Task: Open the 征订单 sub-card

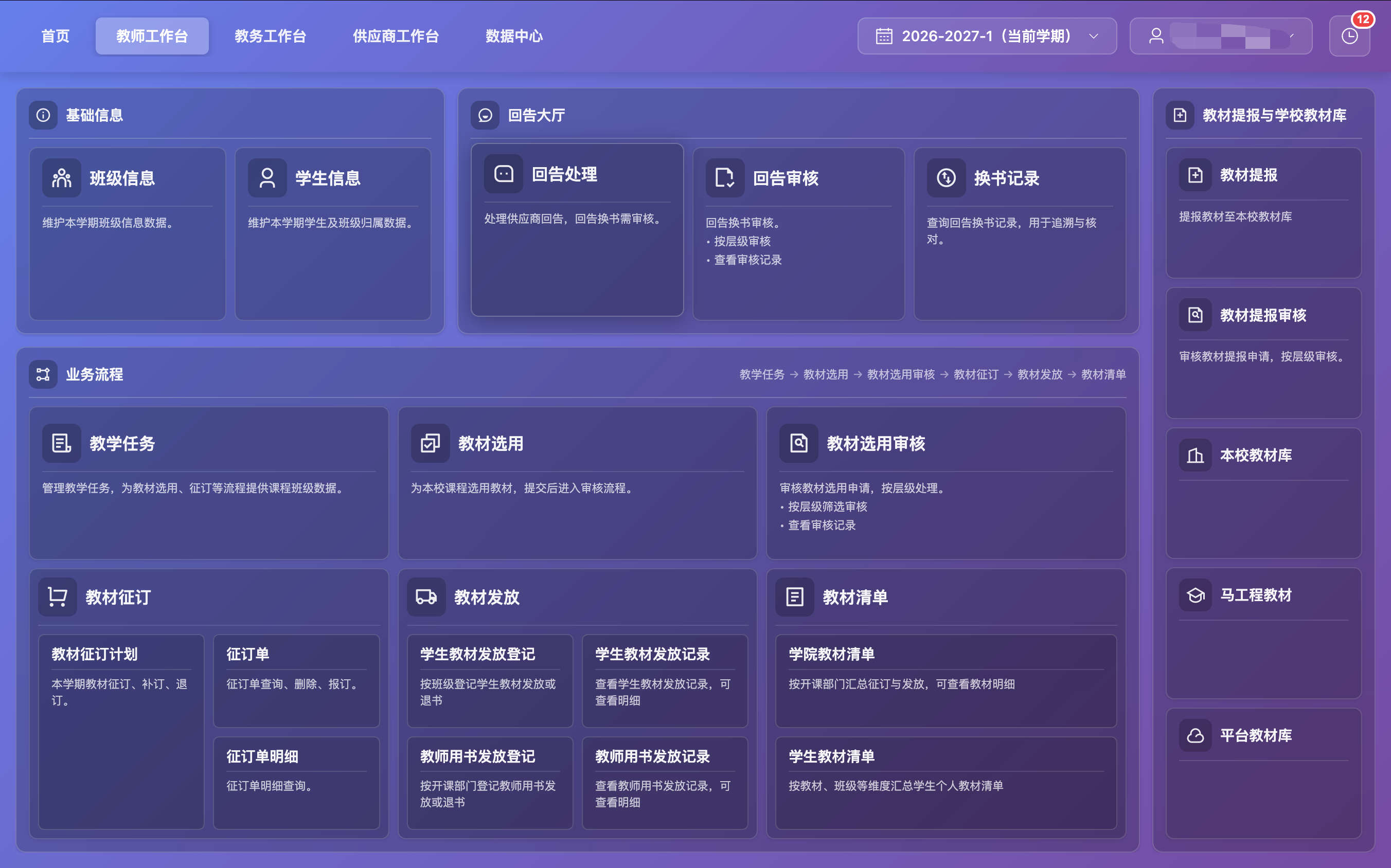Action: tap(296, 681)
